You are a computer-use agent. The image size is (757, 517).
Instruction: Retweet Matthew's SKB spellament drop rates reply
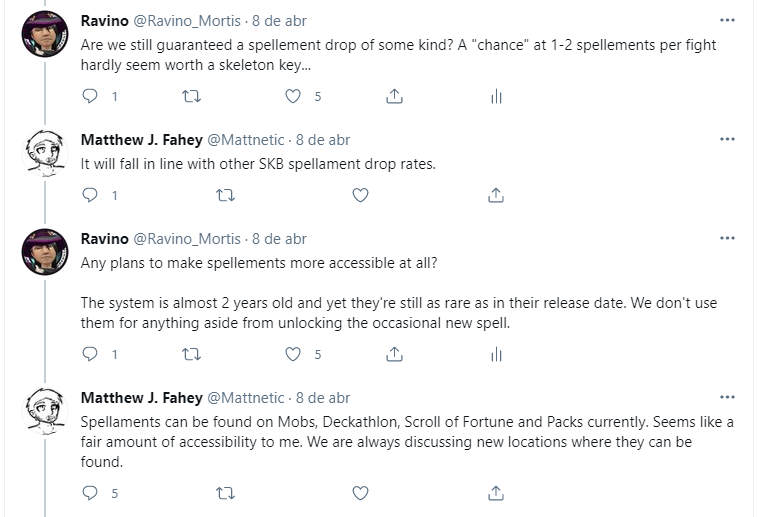click(x=225, y=196)
